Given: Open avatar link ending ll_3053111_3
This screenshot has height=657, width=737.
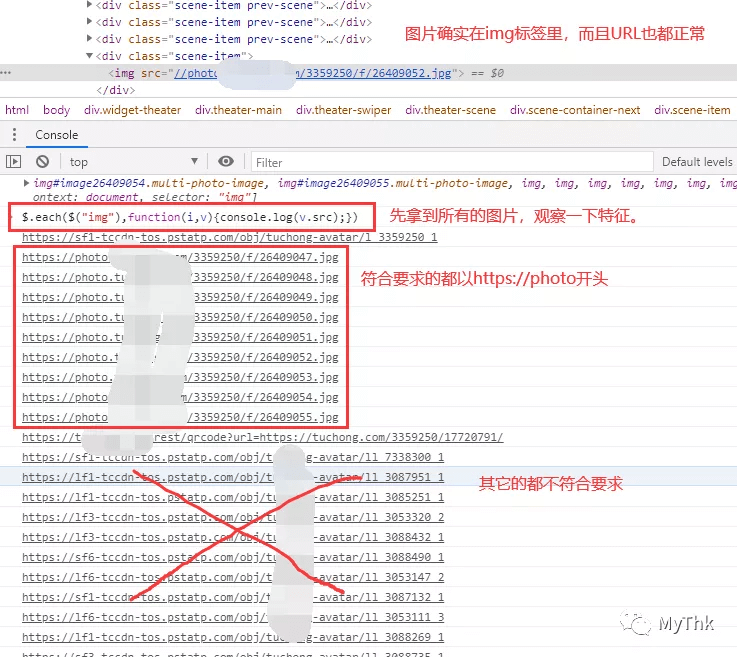Looking at the screenshot, I should 233,617.
